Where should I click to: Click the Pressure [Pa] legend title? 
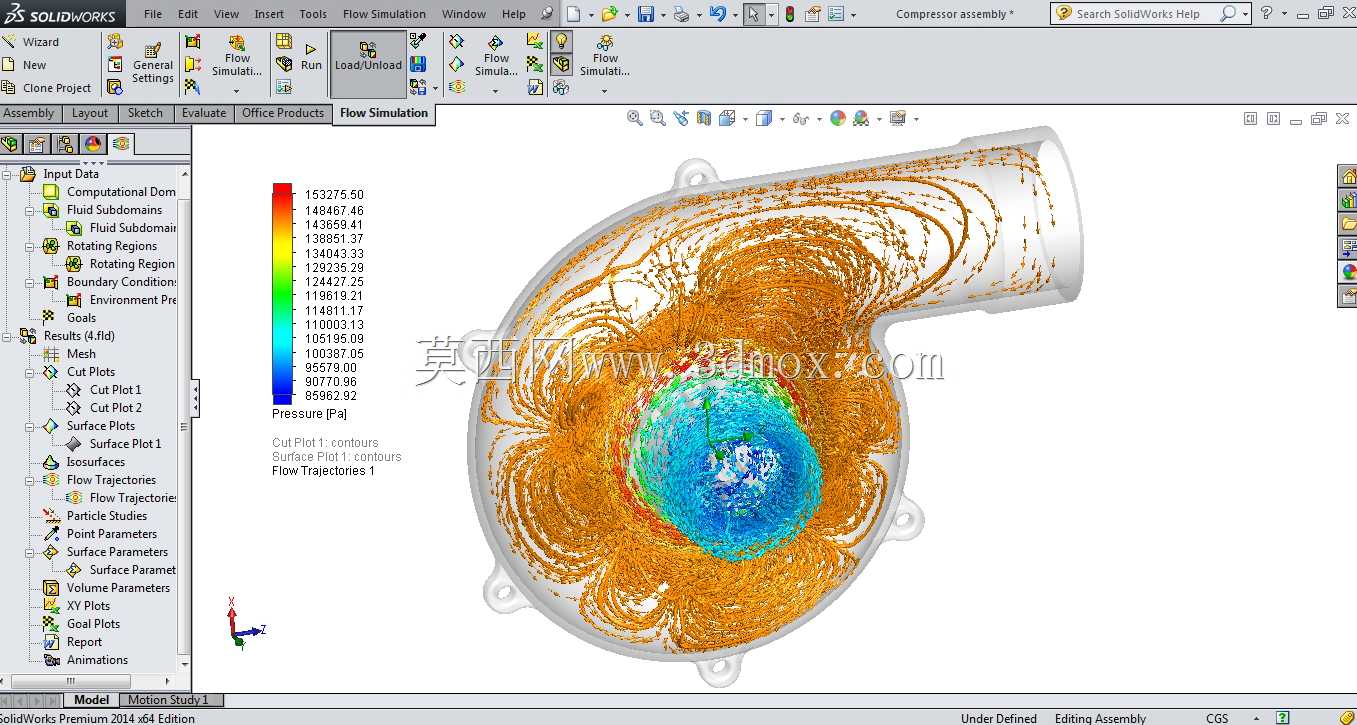[x=311, y=413]
